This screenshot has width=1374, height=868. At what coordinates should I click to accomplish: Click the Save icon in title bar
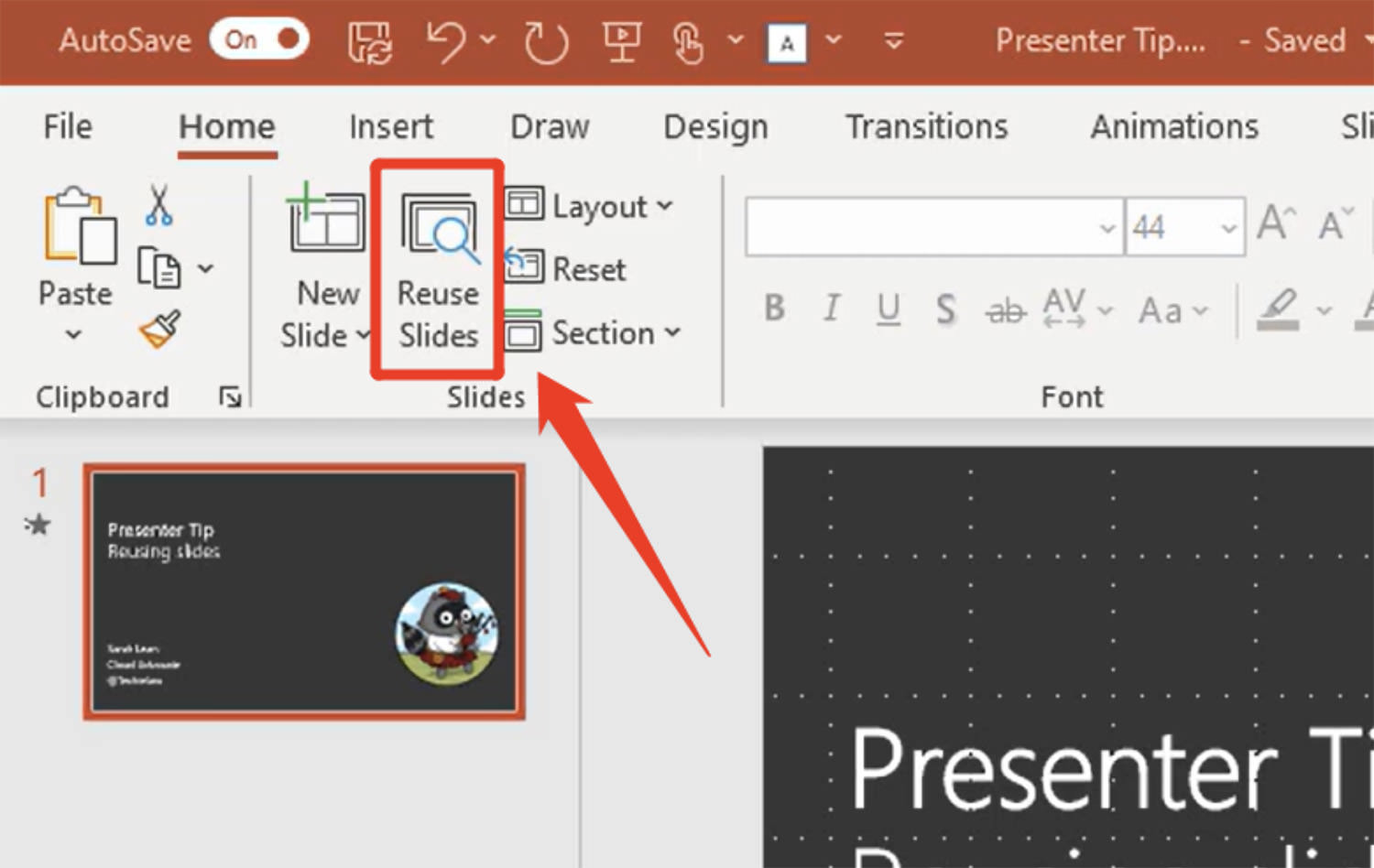click(370, 42)
